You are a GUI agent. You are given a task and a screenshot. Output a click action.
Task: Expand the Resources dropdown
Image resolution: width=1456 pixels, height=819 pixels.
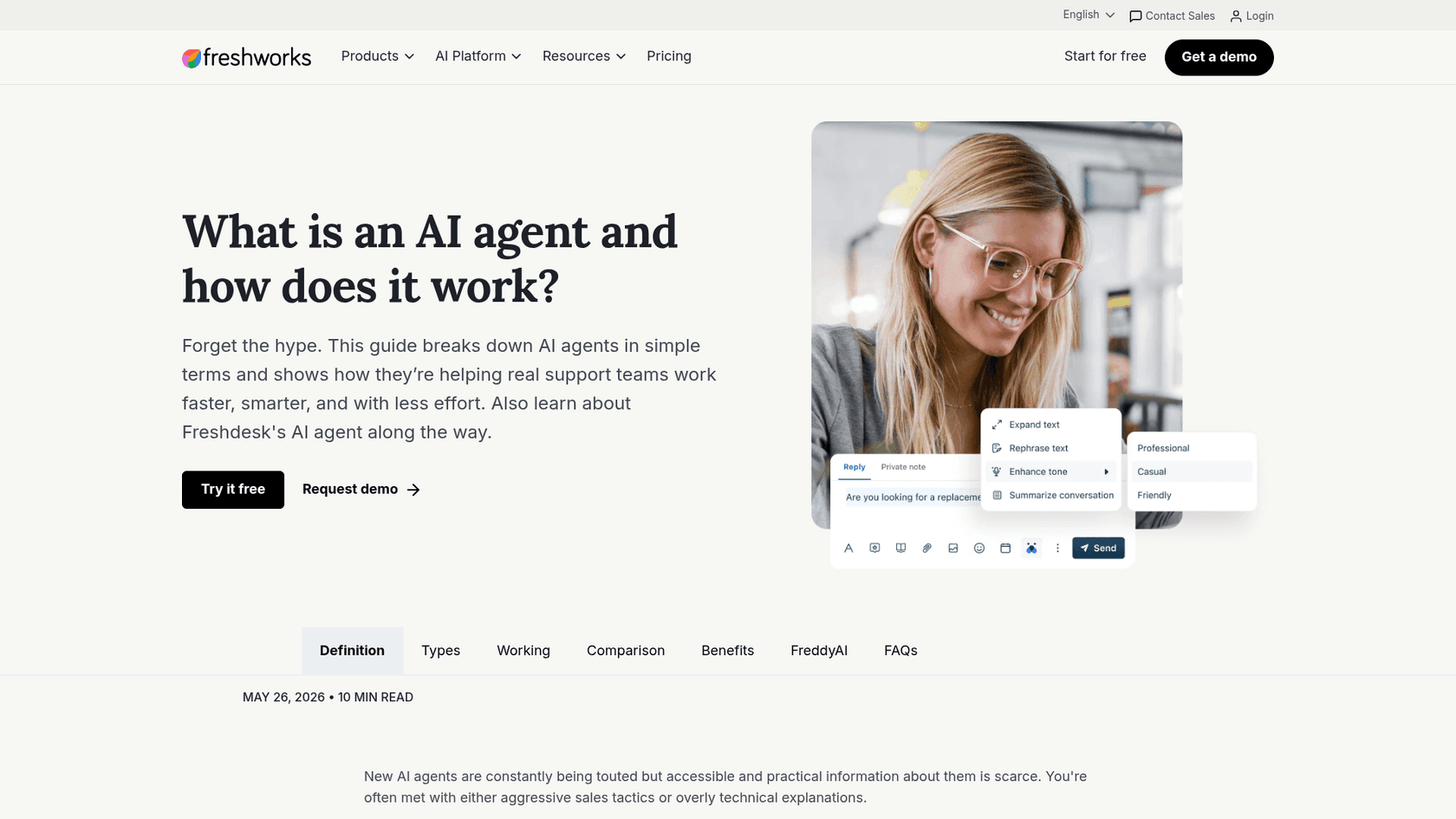point(584,56)
